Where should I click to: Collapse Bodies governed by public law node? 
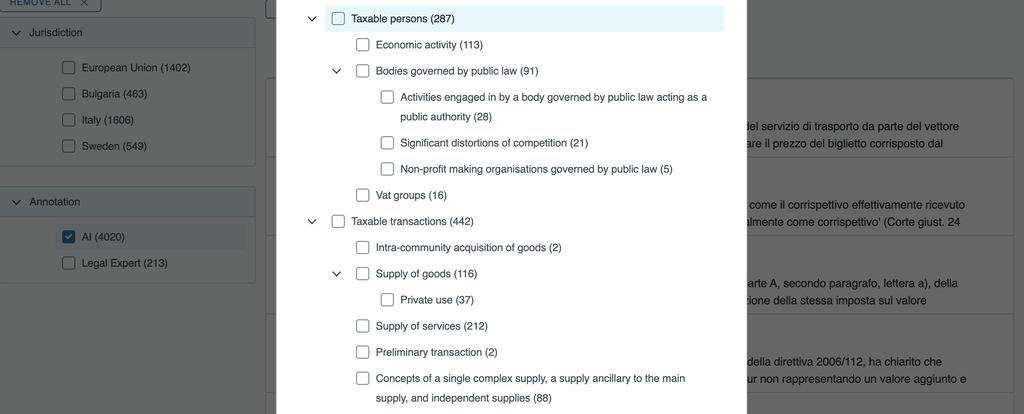tap(337, 71)
